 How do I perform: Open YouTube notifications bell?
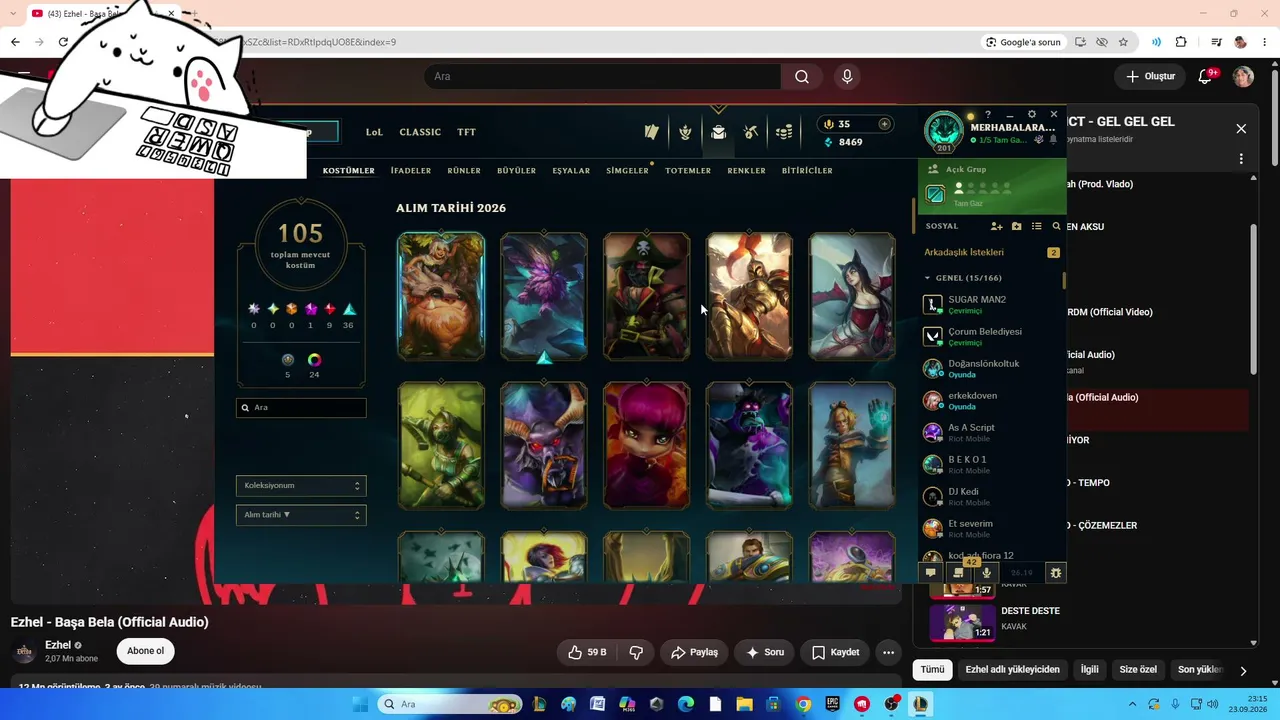(x=1205, y=76)
